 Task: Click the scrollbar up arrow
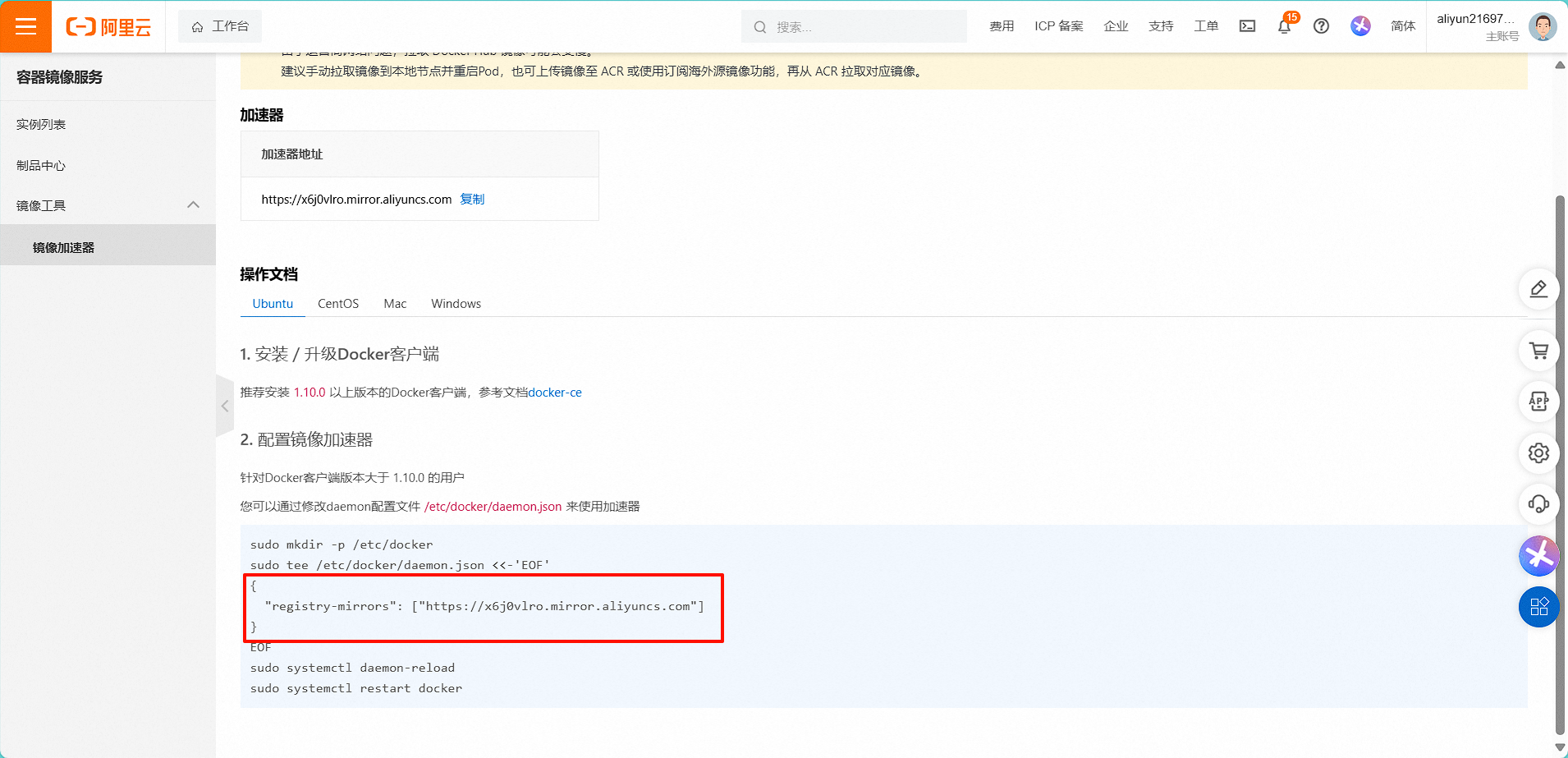[1560, 65]
